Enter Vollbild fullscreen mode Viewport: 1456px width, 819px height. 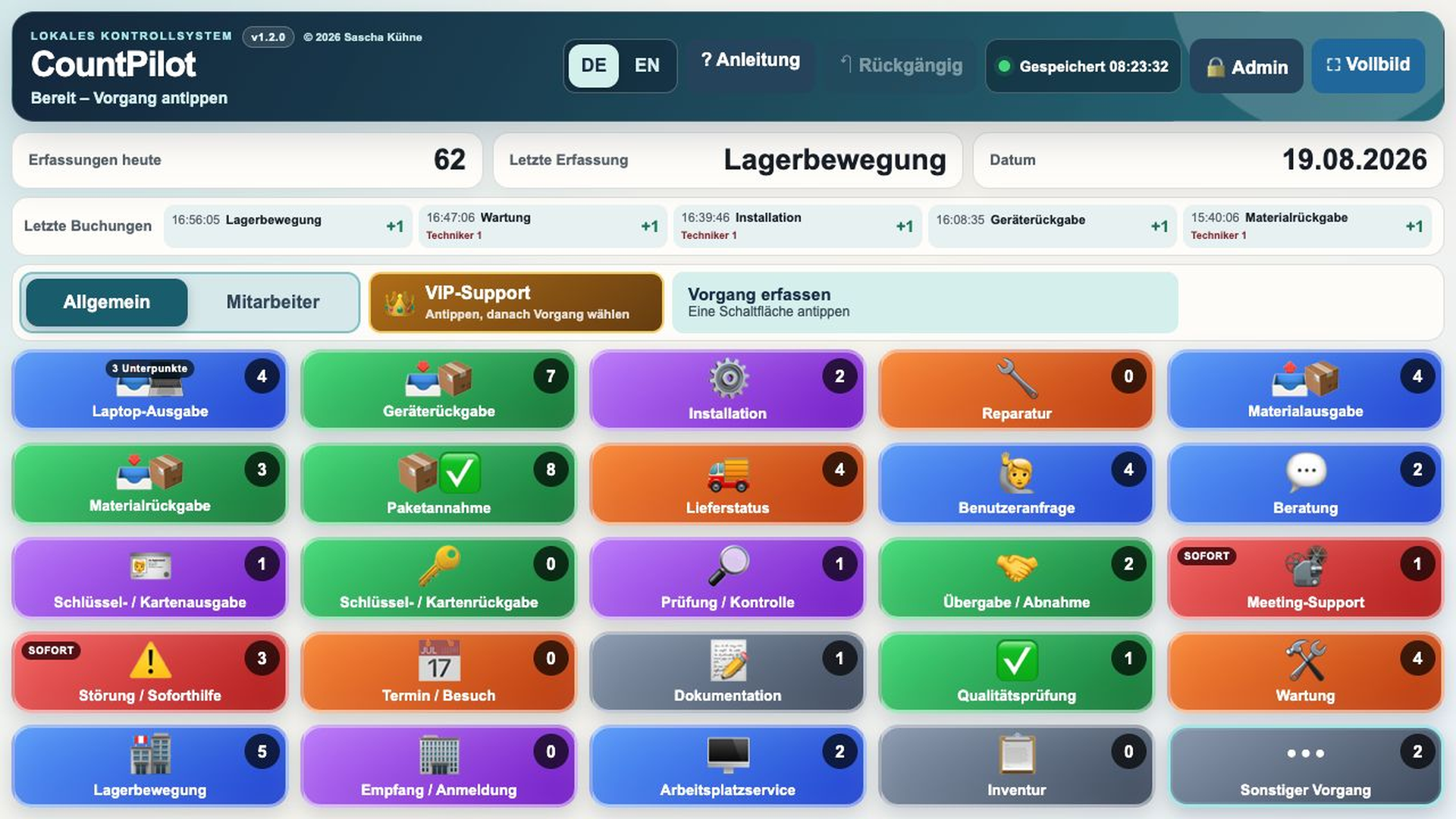pyautogui.click(x=1368, y=65)
